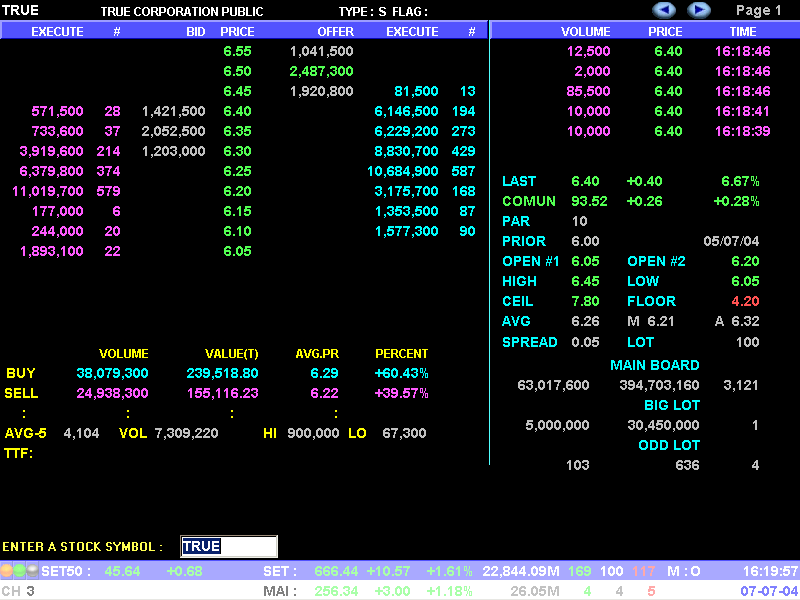Select the BIG LOT heading

click(671, 405)
